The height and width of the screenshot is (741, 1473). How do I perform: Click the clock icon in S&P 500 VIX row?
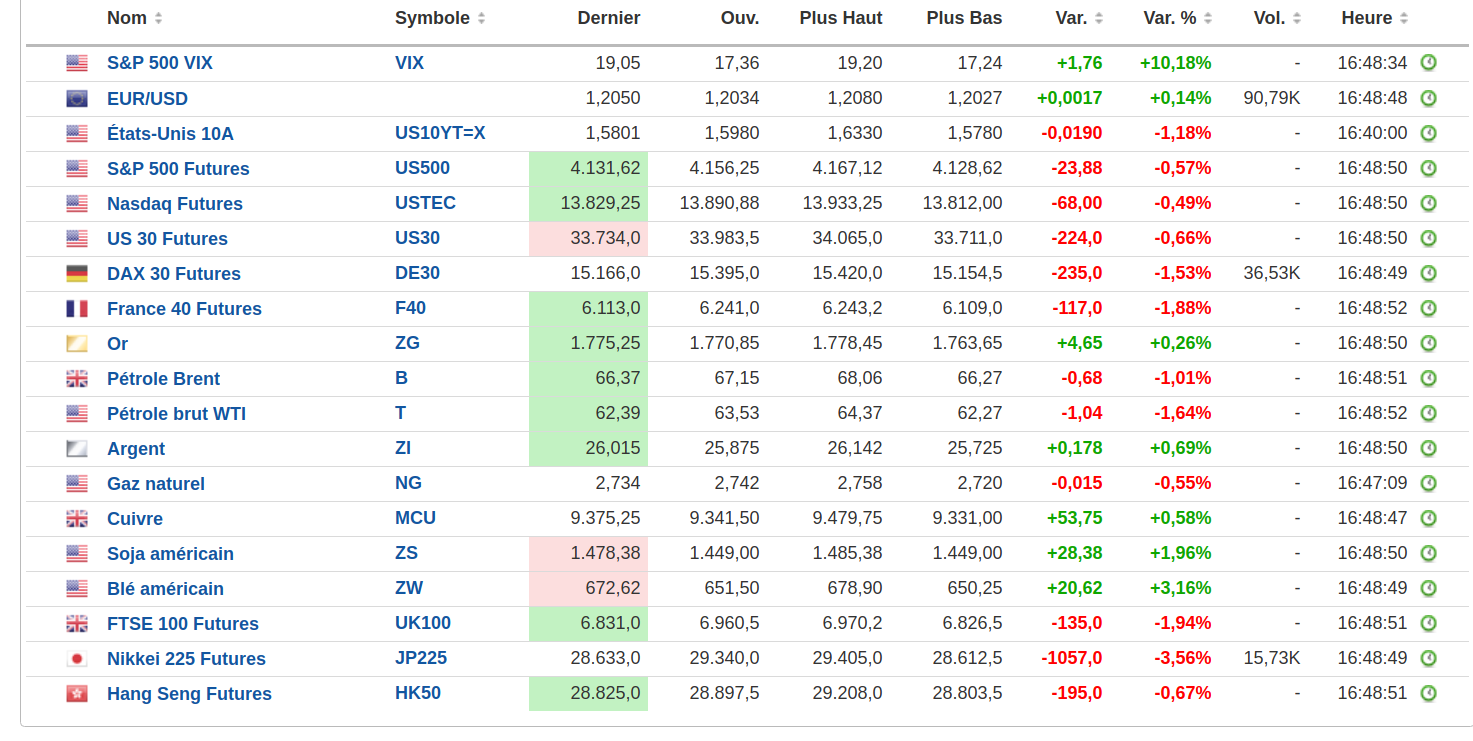point(1428,63)
